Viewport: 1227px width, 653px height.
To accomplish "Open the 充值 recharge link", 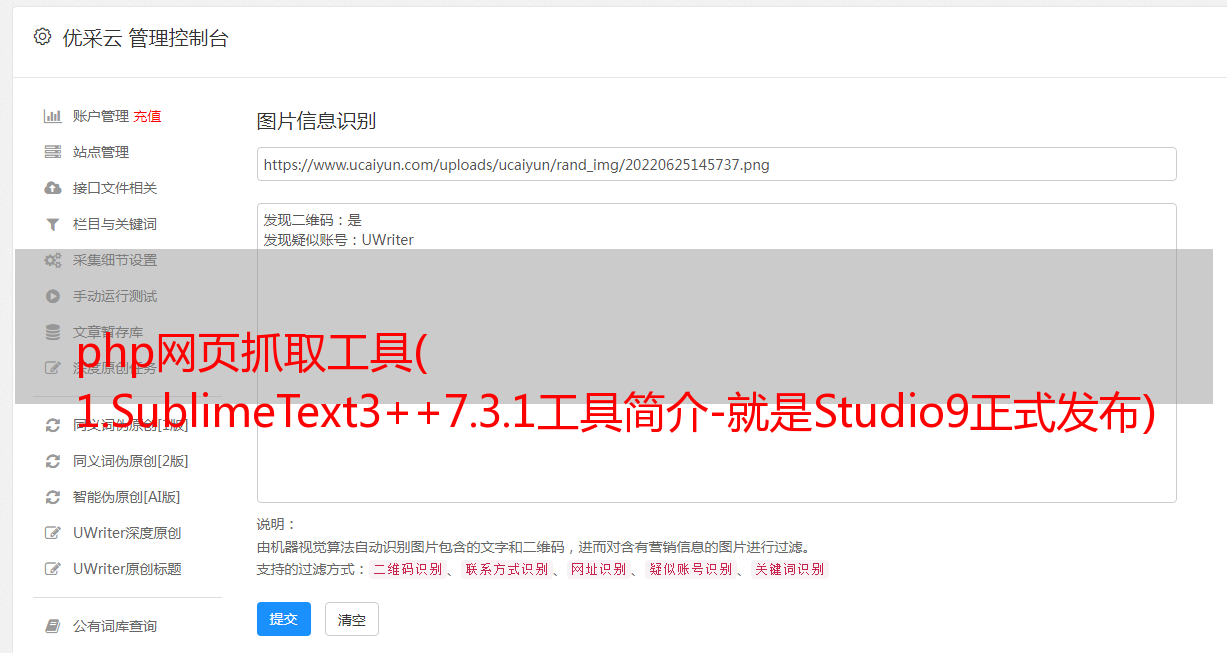I will tap(147, 116).
